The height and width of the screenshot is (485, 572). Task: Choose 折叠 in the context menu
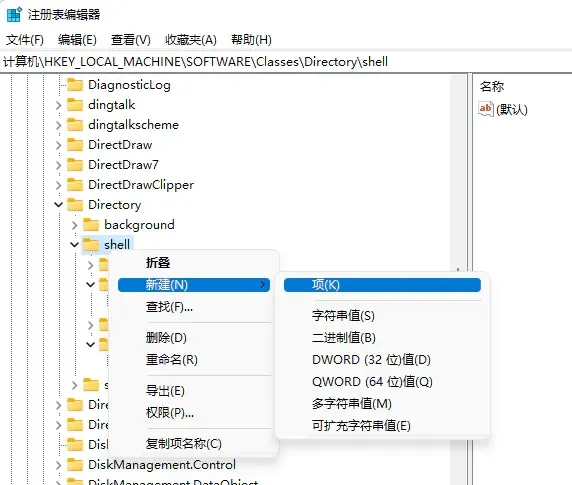point(194,263)
